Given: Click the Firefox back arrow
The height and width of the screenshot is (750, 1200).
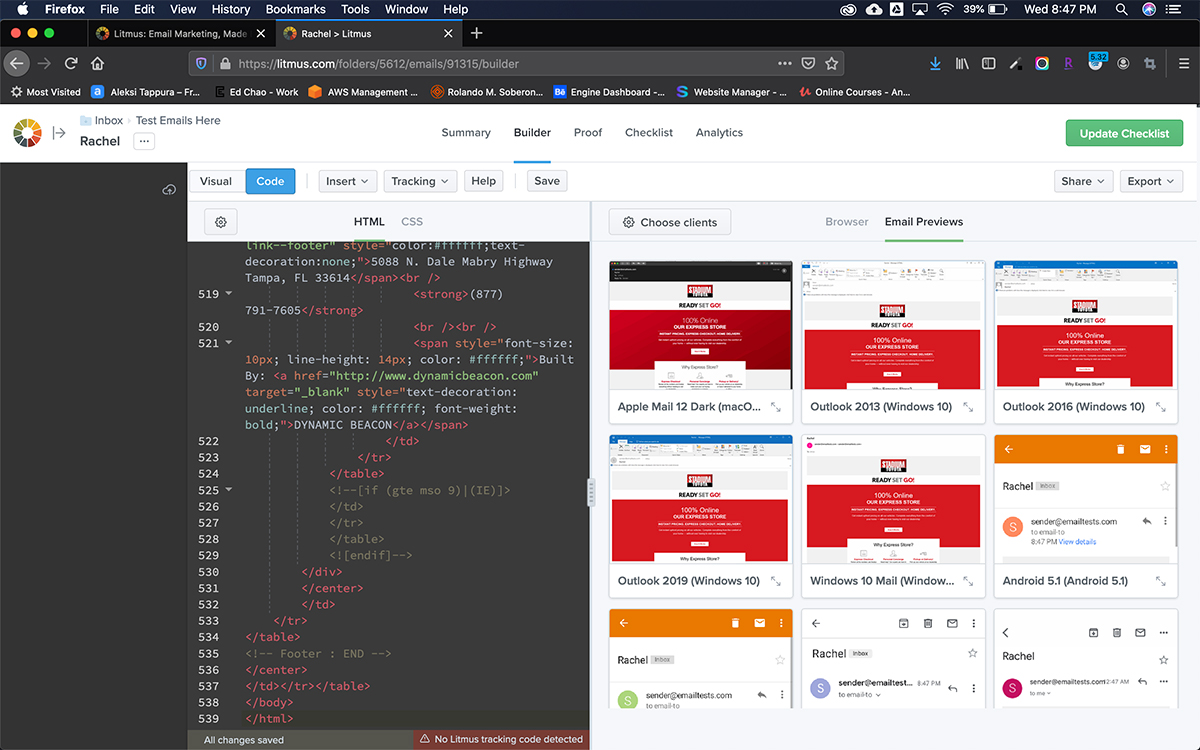Looking at the screenshot, I should 16,63.
